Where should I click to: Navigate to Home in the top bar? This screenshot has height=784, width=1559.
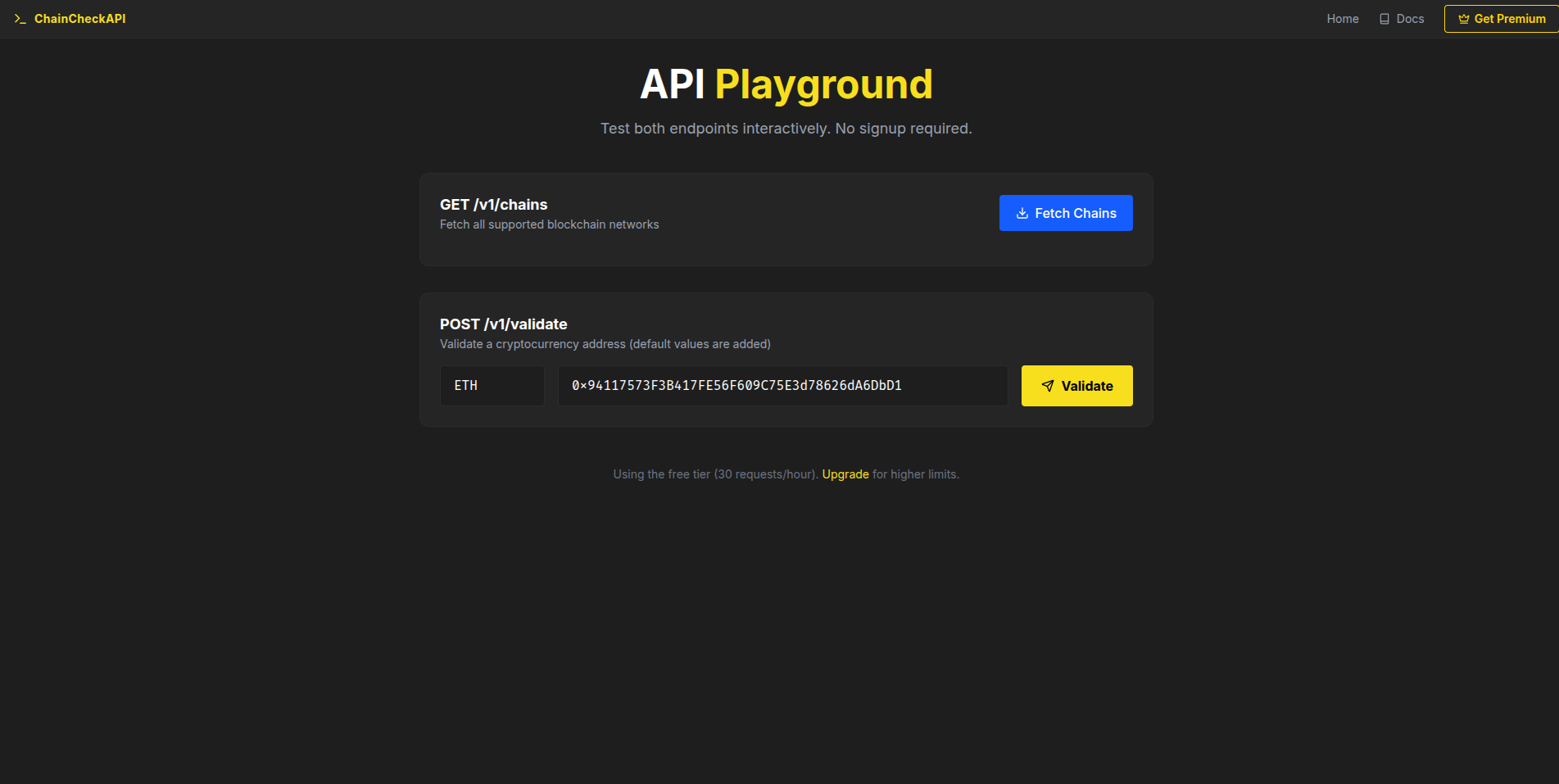[x=1342, y=18]
